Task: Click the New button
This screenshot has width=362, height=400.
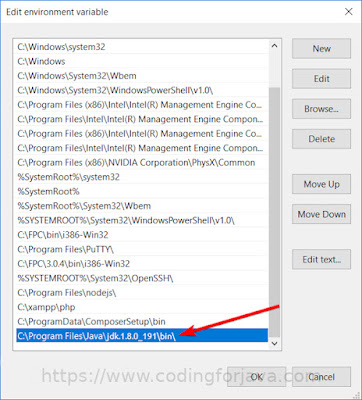Action: (x=321, y=49)
